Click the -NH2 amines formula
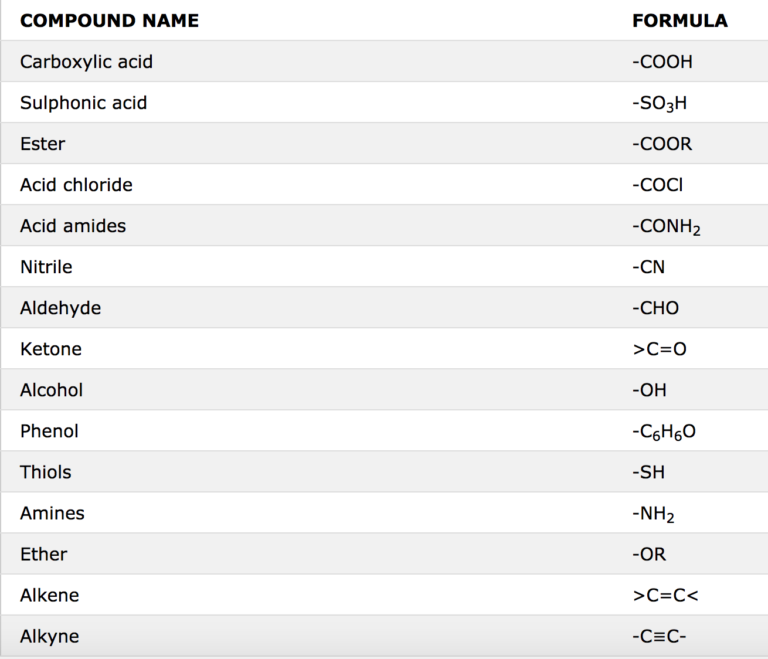The width and height of the screenshot is (768, 659). click(x=653, y=514)
